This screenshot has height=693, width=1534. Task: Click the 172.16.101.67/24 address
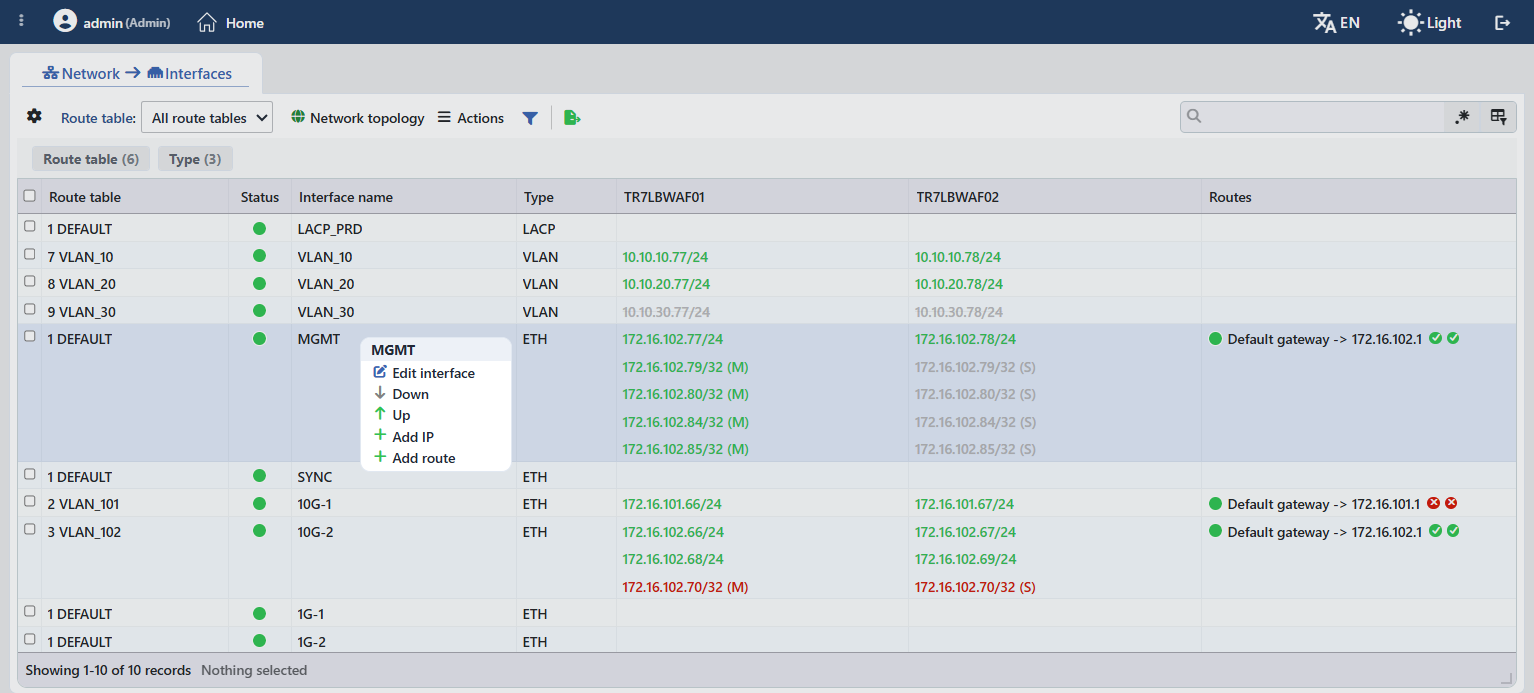tap(964, 504)
